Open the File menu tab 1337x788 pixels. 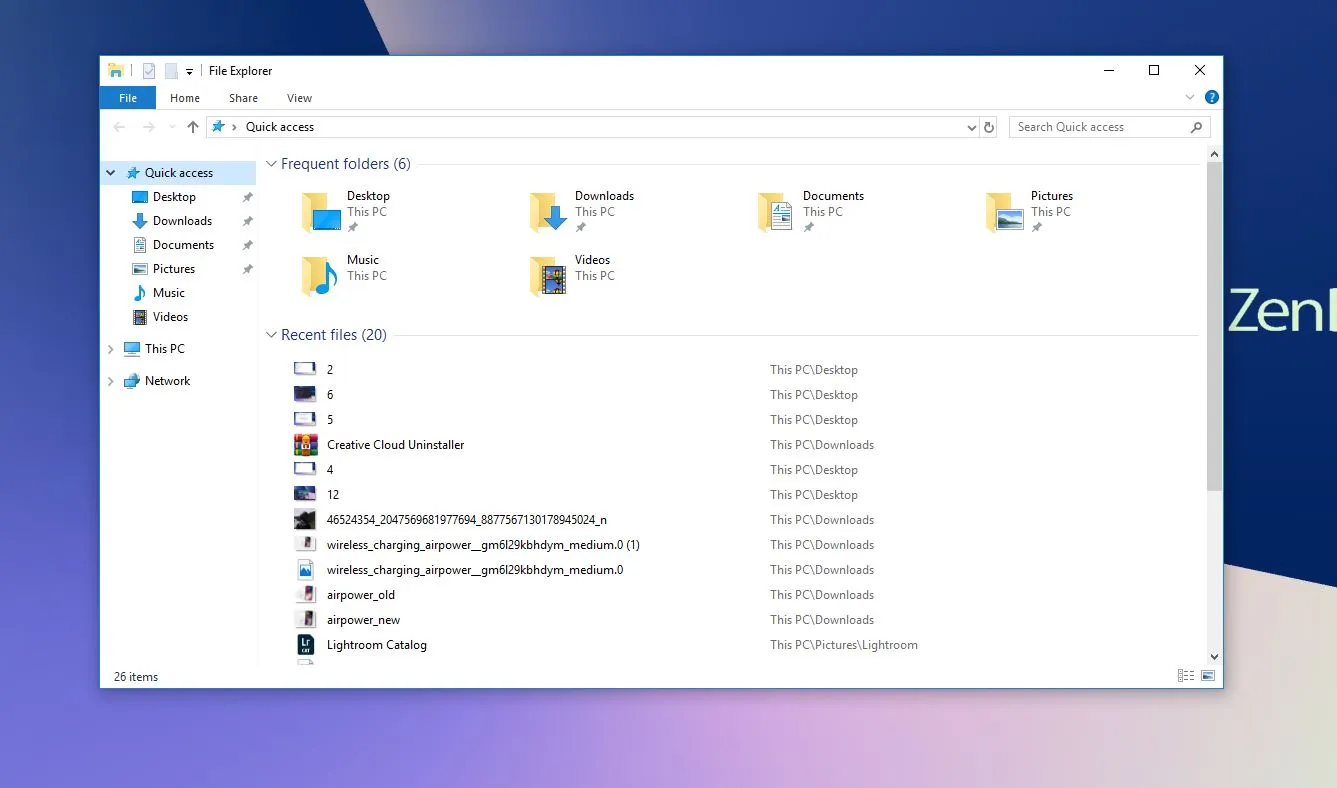(128, 98)
